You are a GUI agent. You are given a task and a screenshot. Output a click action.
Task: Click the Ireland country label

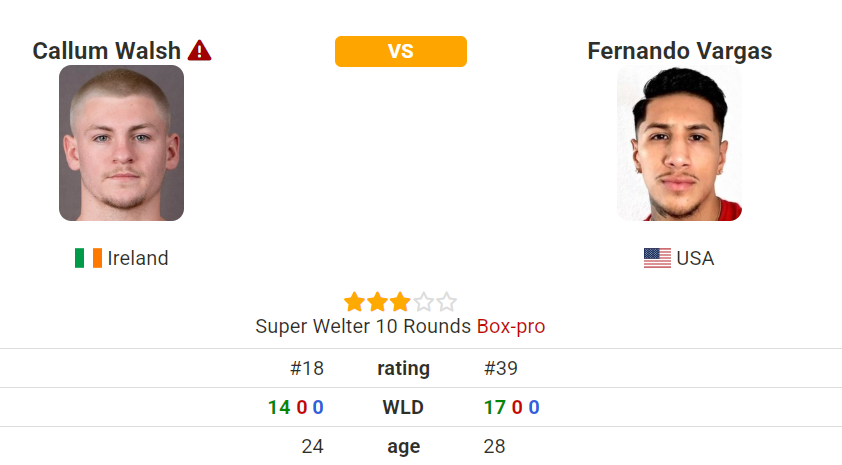point(138,258)
